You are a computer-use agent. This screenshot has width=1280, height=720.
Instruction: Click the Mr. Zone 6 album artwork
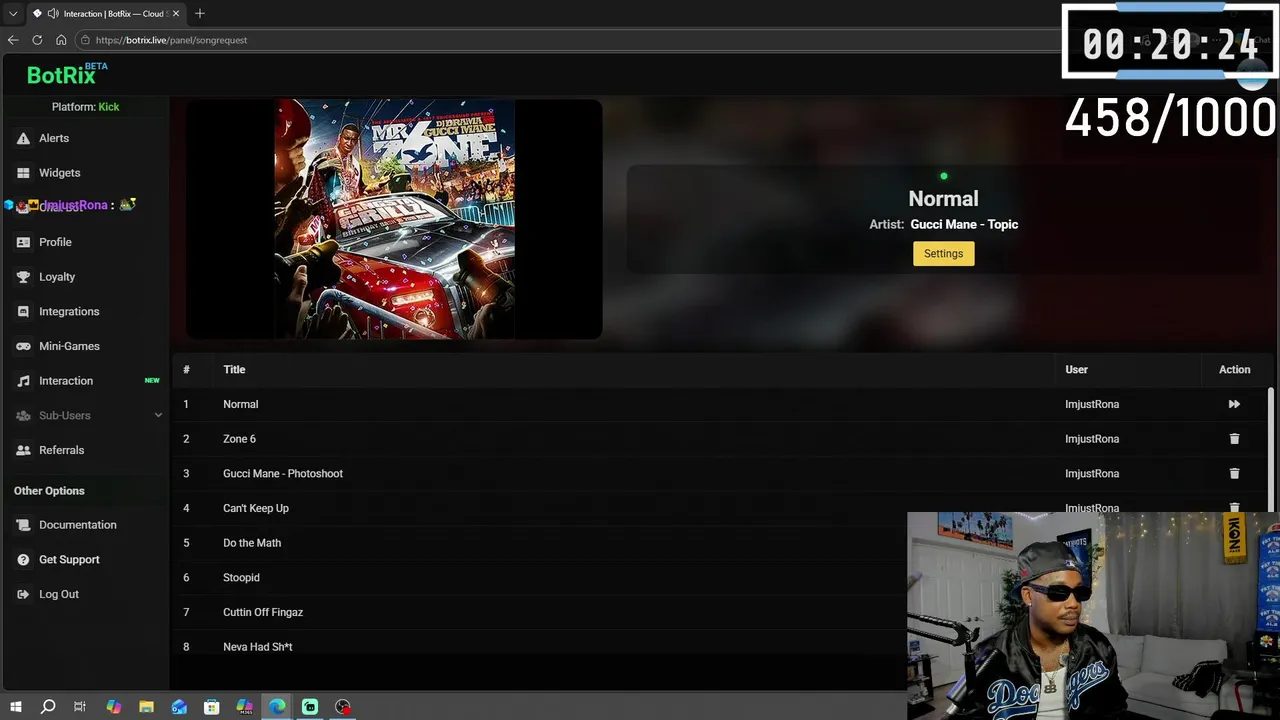[x=394, y=219]
